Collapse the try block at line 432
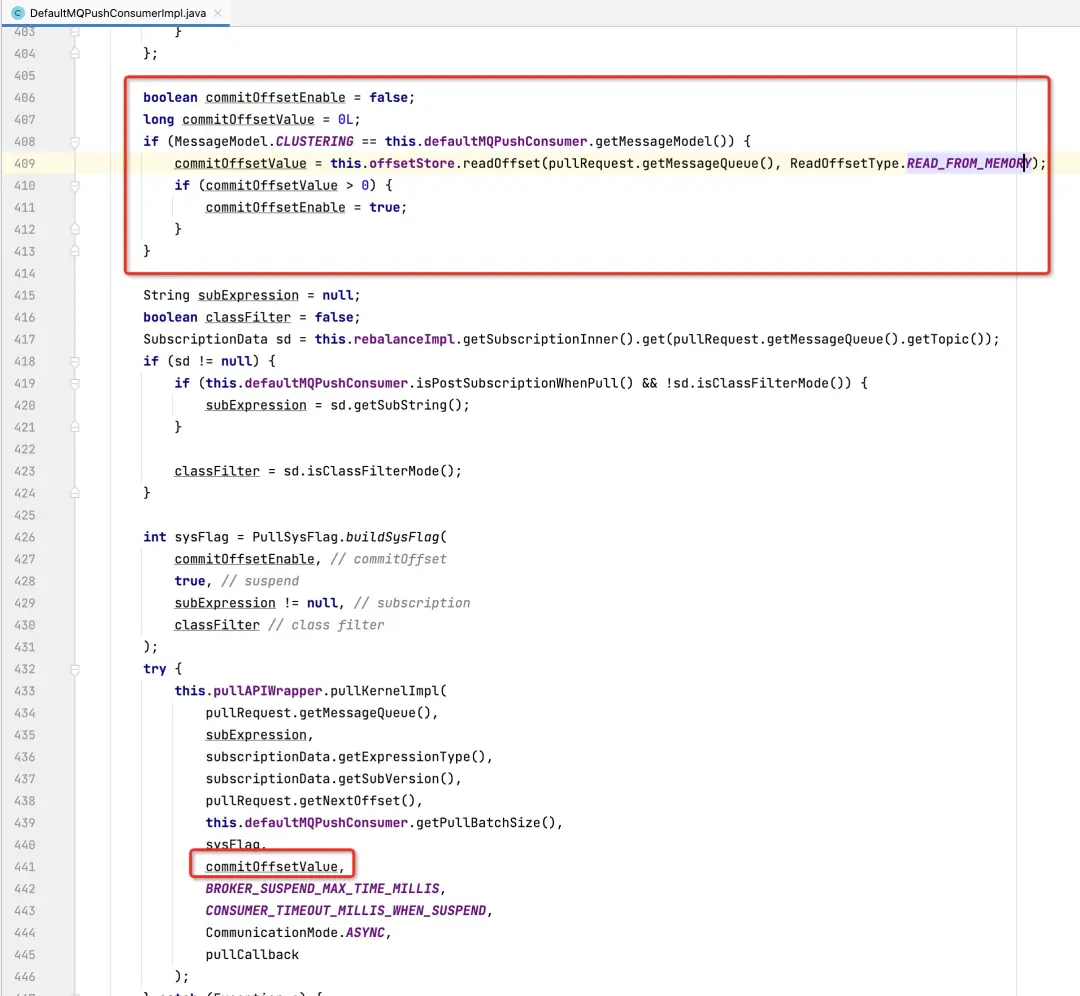 75,670
